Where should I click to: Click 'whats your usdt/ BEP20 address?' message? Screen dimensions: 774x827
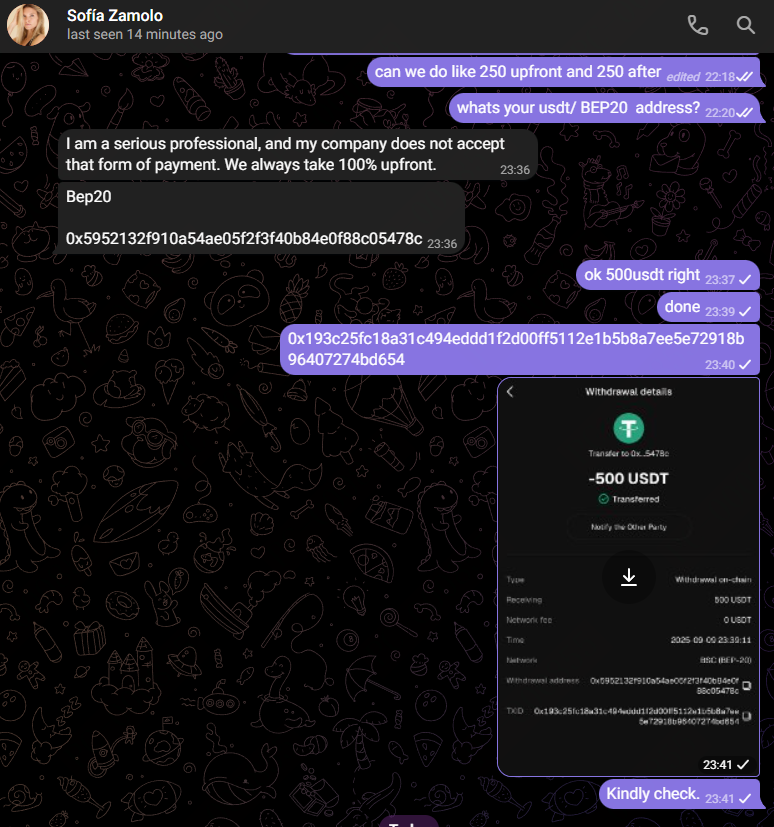tap(605, 108)
